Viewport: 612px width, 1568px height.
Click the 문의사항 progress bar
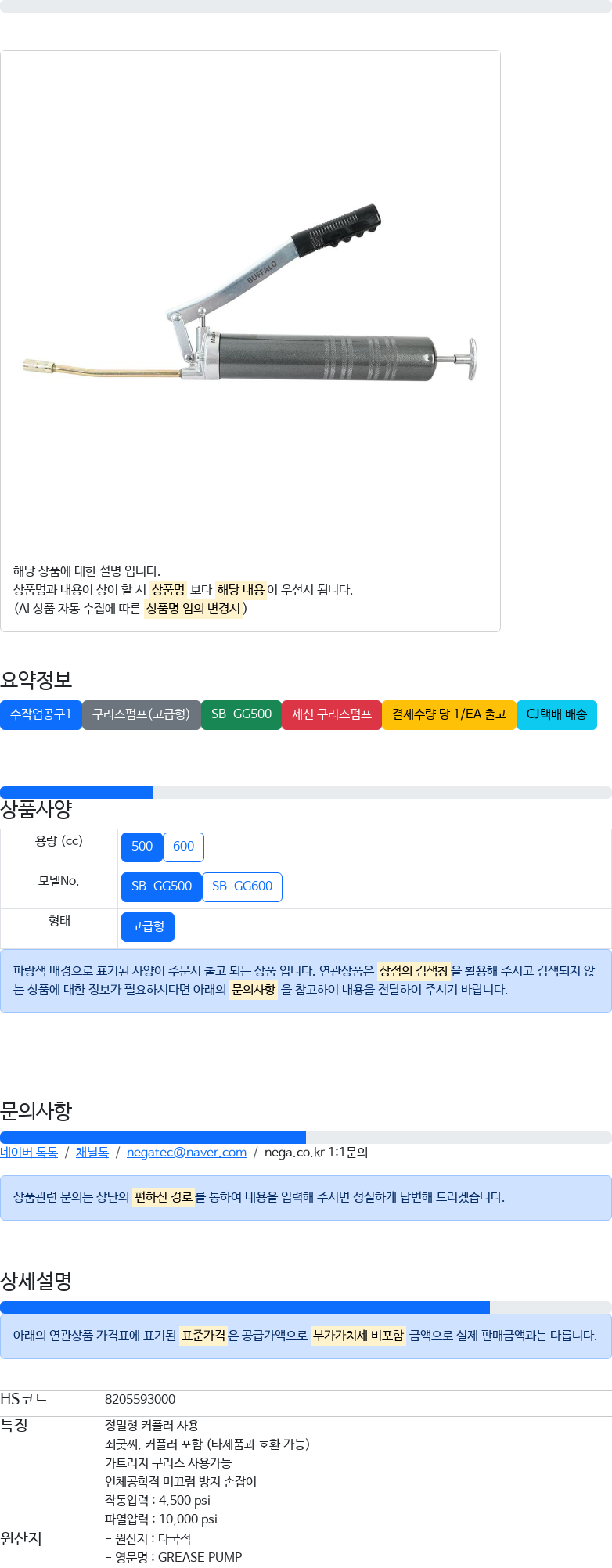(x=306, y=1138)
